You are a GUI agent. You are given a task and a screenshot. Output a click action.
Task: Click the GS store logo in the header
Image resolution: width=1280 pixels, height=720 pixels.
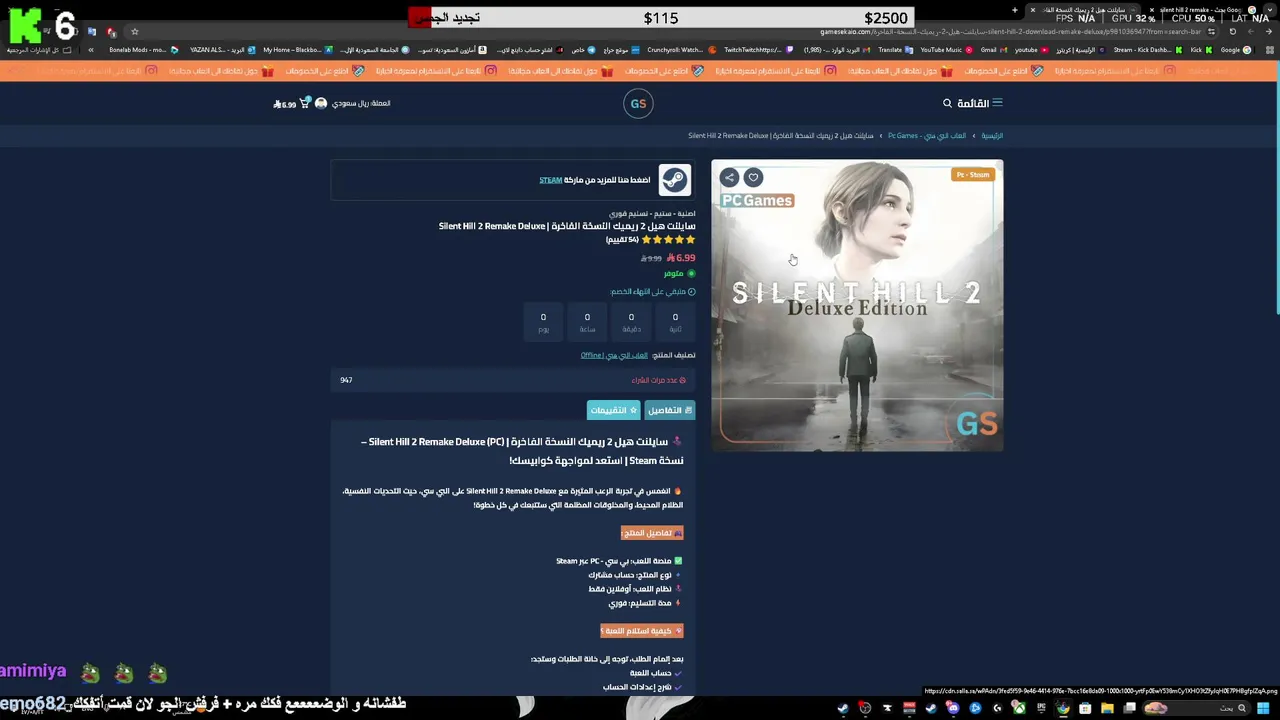638,103
